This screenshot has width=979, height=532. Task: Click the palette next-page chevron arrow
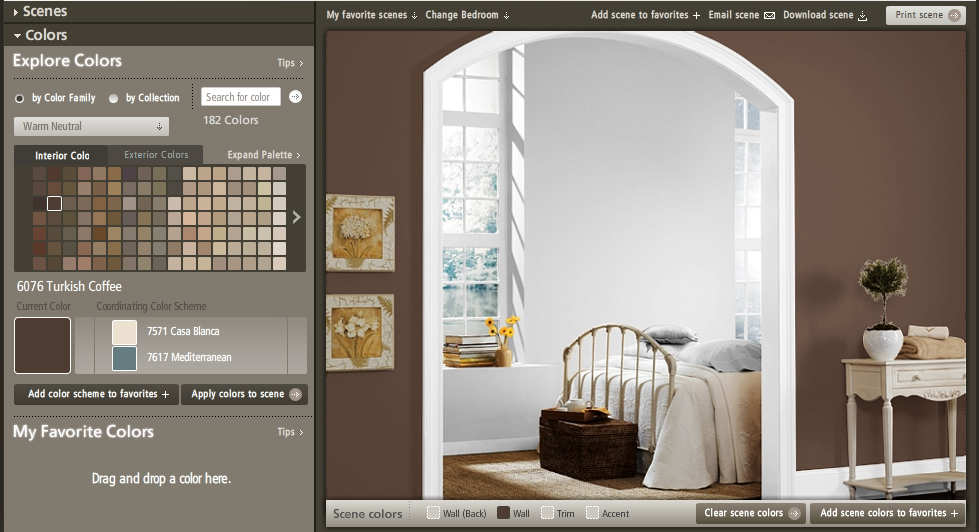tap(296, 217)
